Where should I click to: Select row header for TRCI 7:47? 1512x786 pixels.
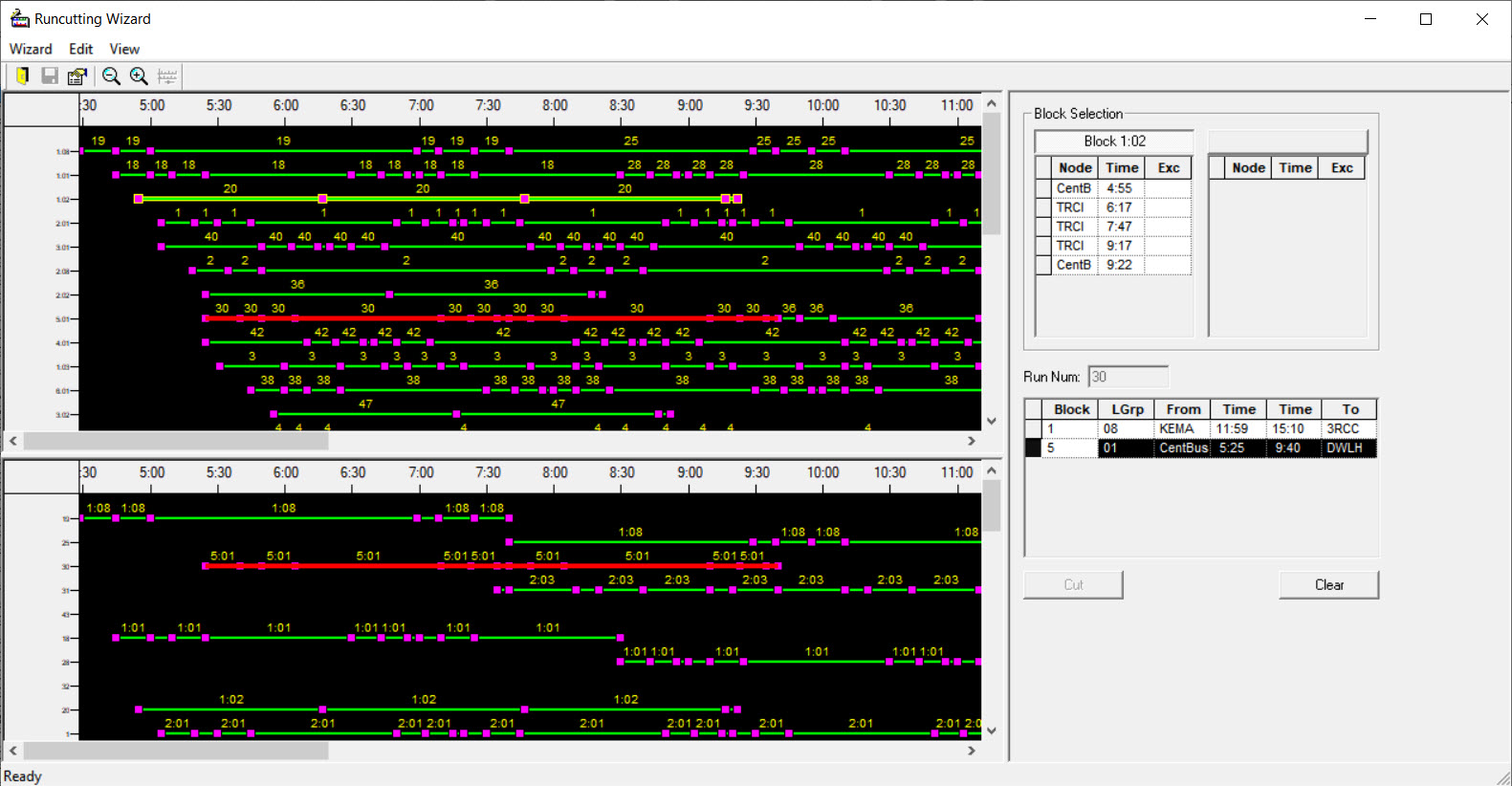point(1043,227)
